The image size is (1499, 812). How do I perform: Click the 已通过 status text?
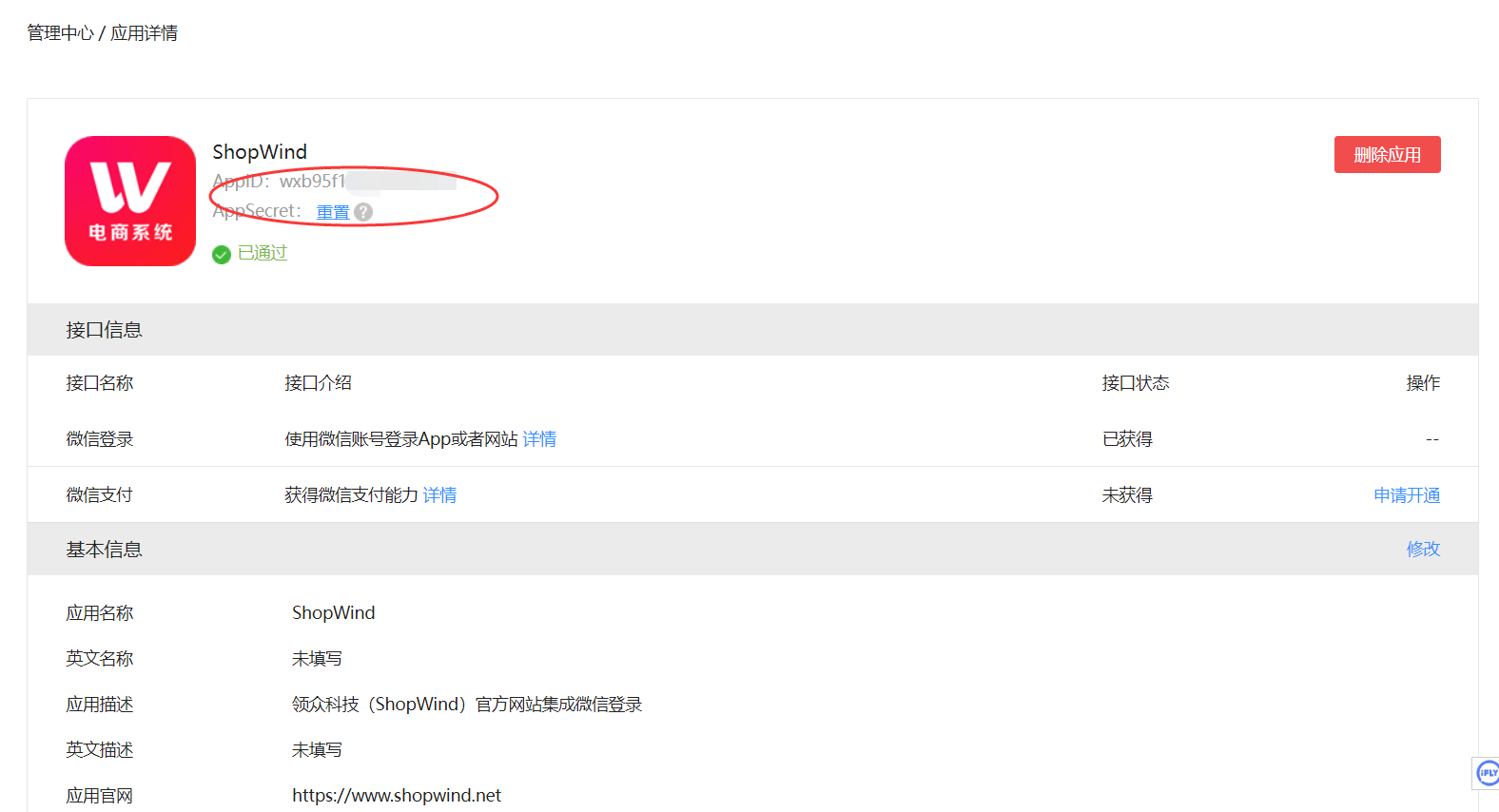(263, 253)
